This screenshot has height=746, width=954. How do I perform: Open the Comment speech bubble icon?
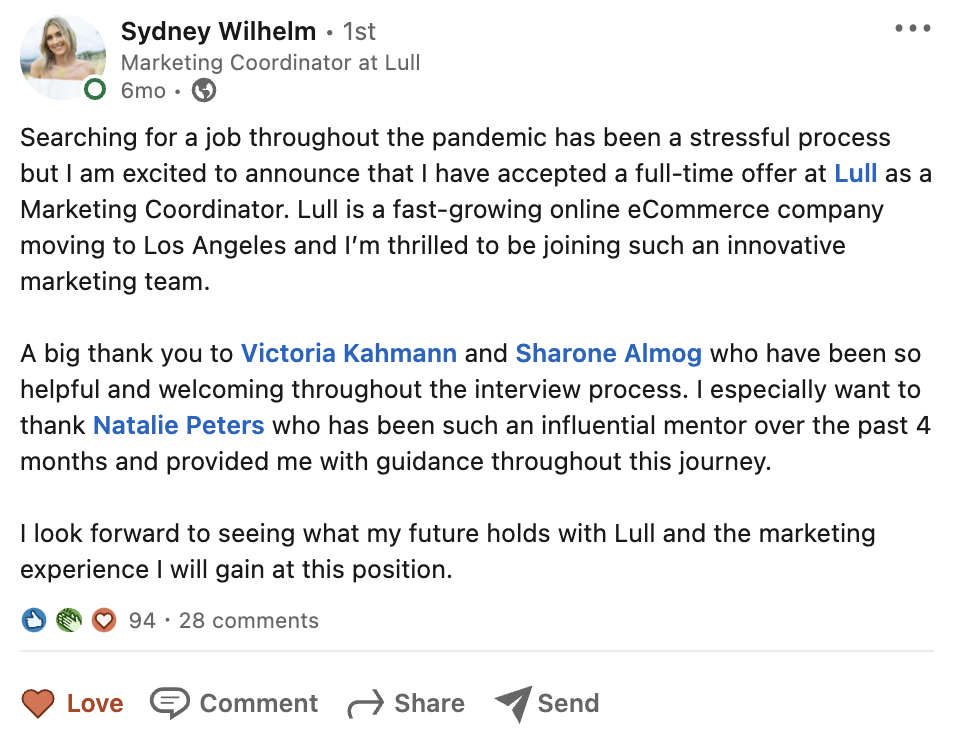(x=172, y=702)
